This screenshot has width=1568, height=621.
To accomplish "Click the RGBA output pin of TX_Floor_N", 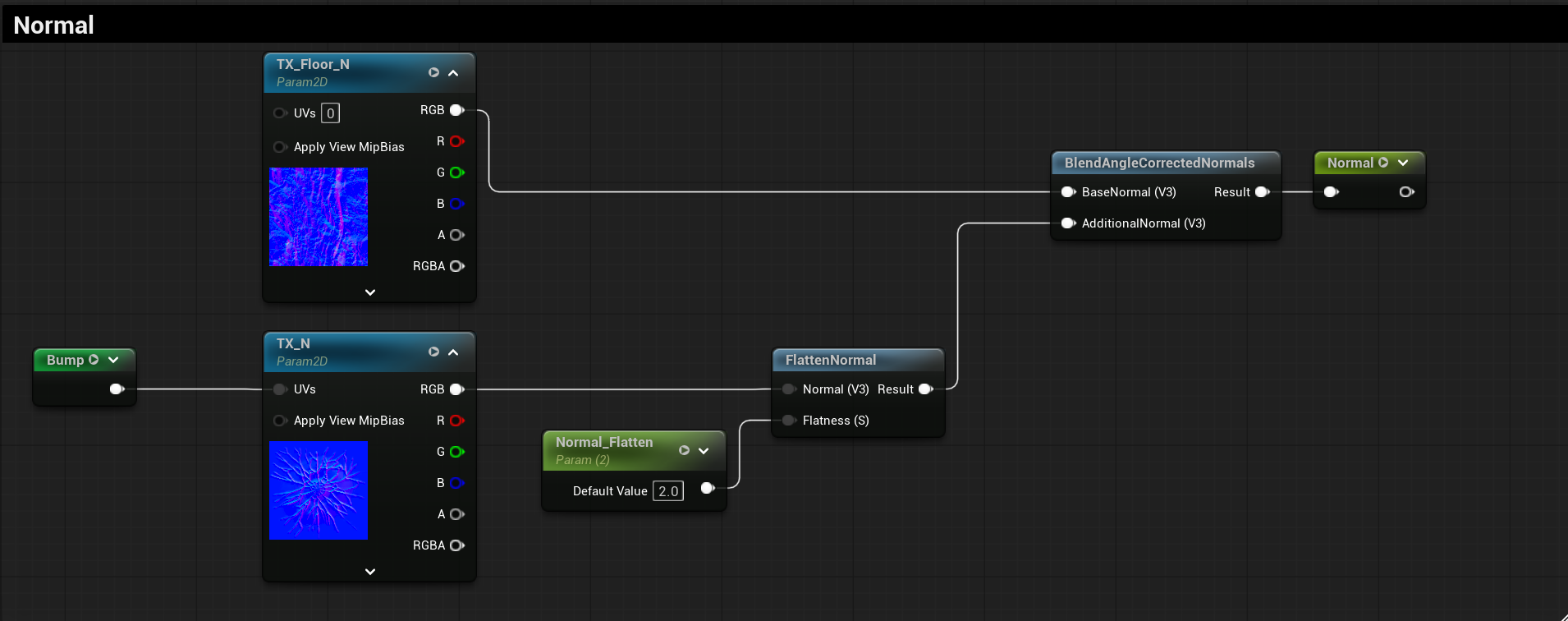I will point(457,266).
